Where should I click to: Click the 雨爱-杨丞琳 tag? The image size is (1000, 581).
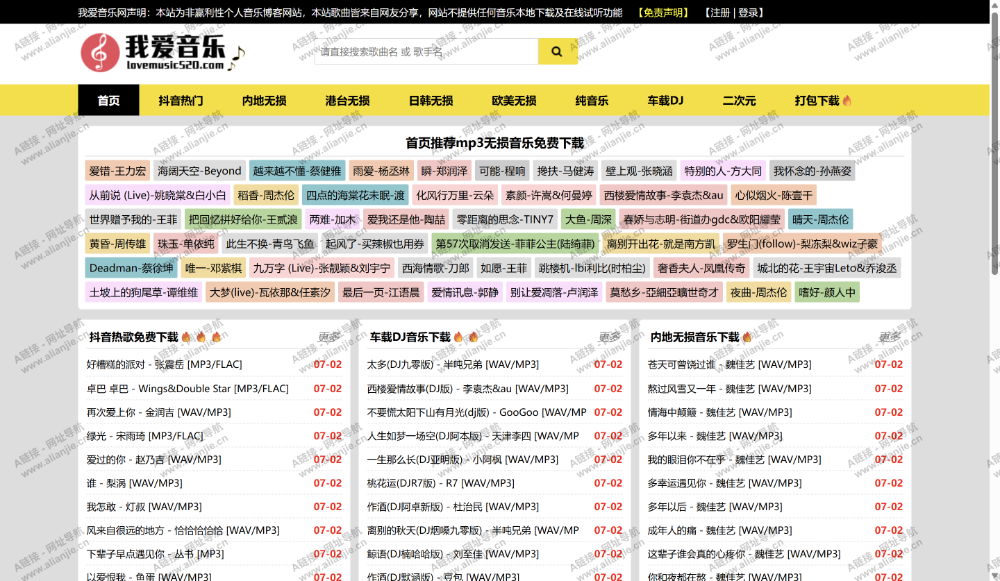coord(381,171)
